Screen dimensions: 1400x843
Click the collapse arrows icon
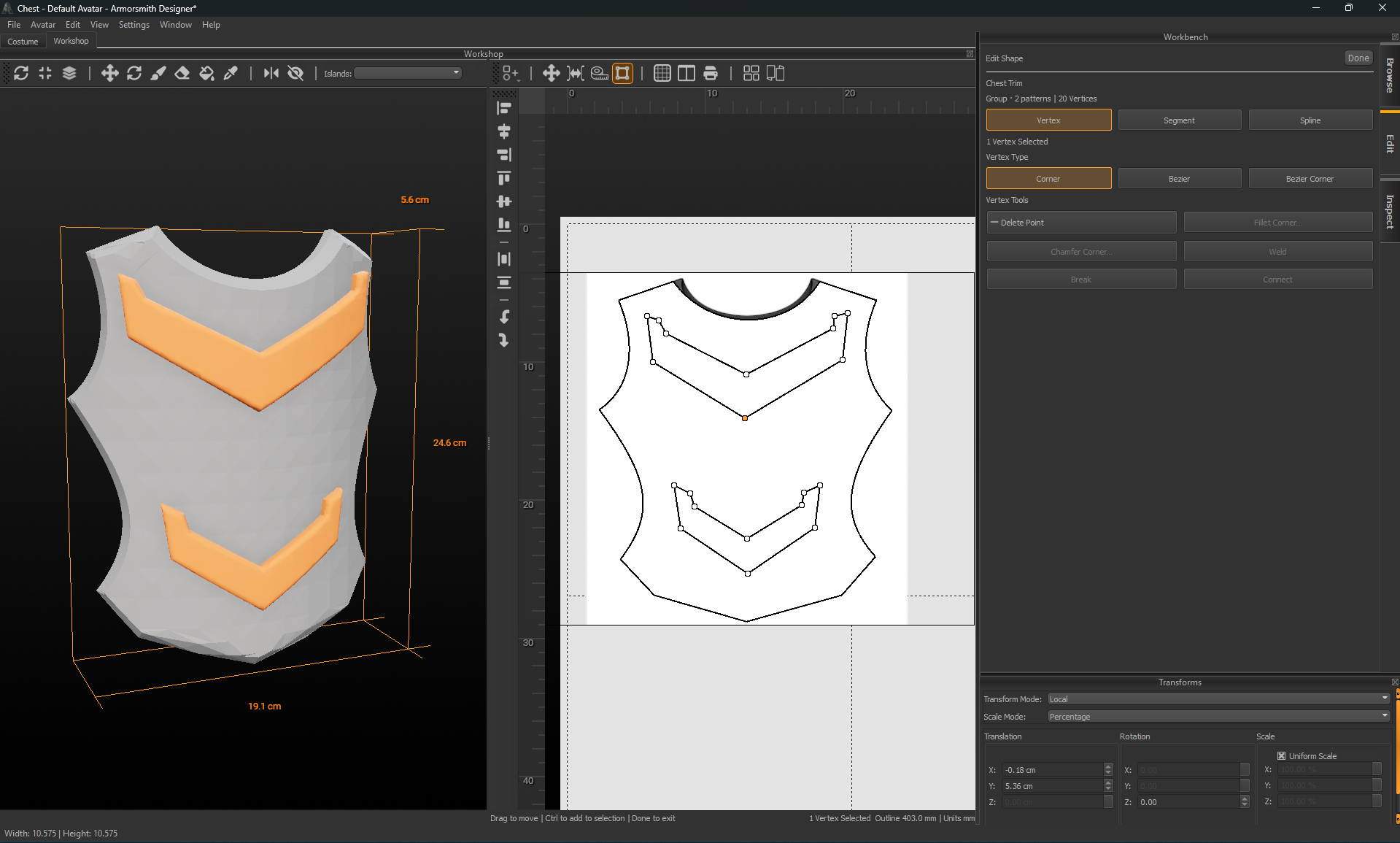[45, 73]
